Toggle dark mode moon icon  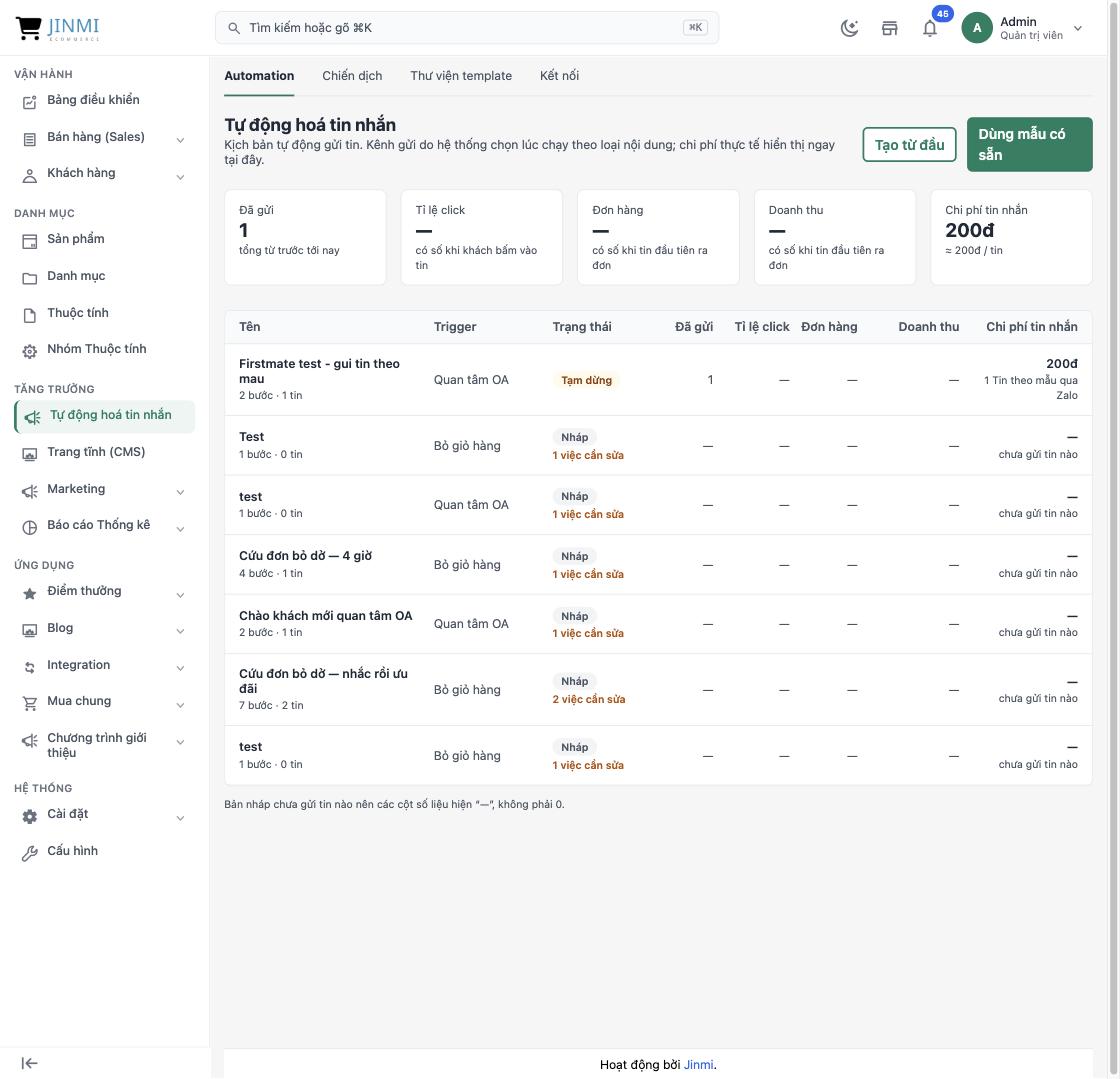849,29
